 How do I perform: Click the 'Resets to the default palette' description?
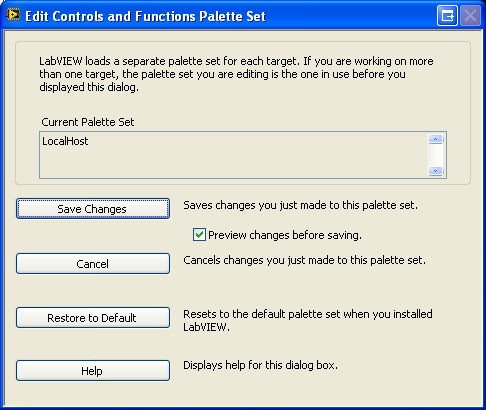coord(308,320)
